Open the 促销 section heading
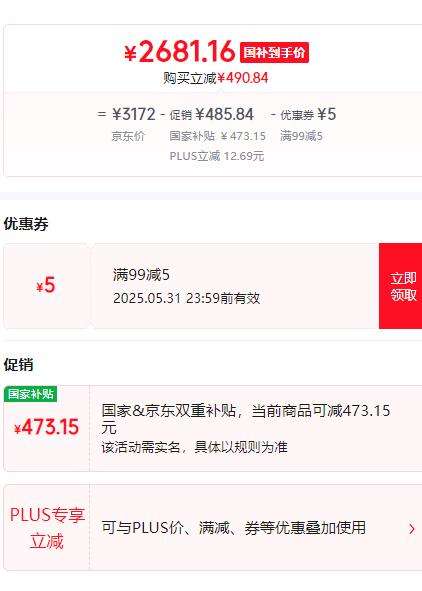Image resolution: width=422 pixels, height=591 pixels. [18, 365]
